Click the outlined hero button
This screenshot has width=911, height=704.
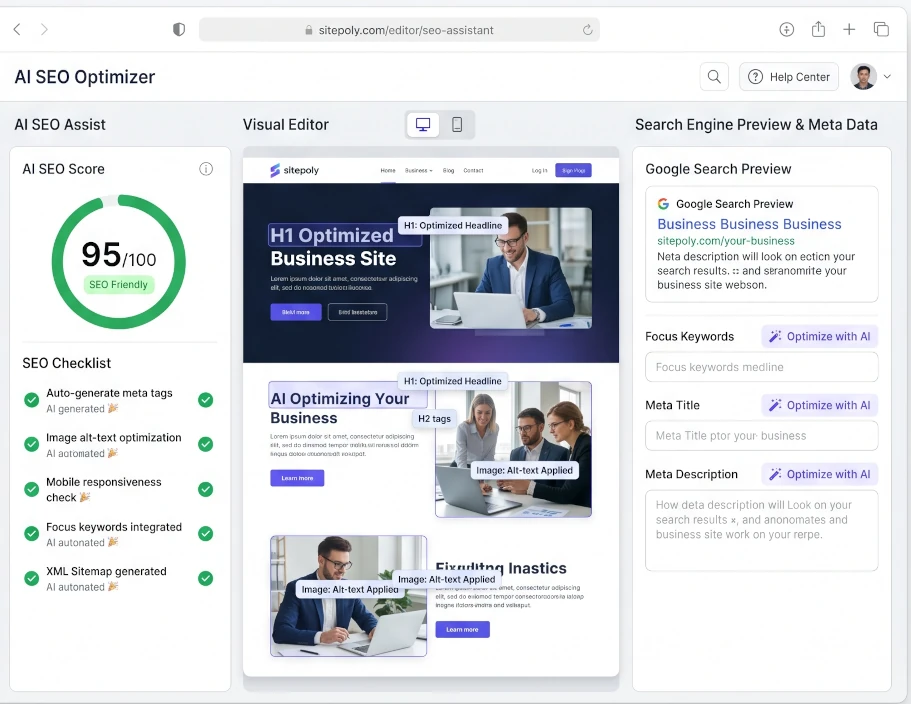pyautogui.click(x=357, y=312)
